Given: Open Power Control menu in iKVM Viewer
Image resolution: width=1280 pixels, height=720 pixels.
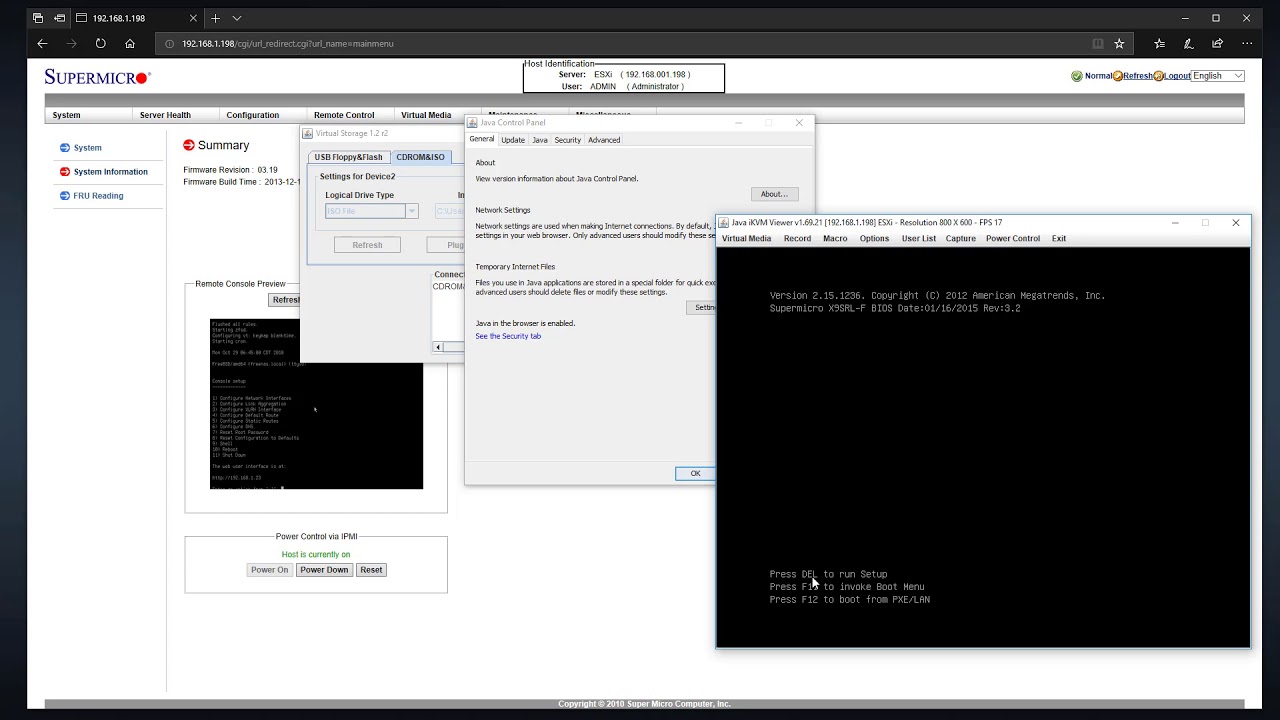Looking at the screenshot, I should pyautogui.click(x=1013, y=239).
